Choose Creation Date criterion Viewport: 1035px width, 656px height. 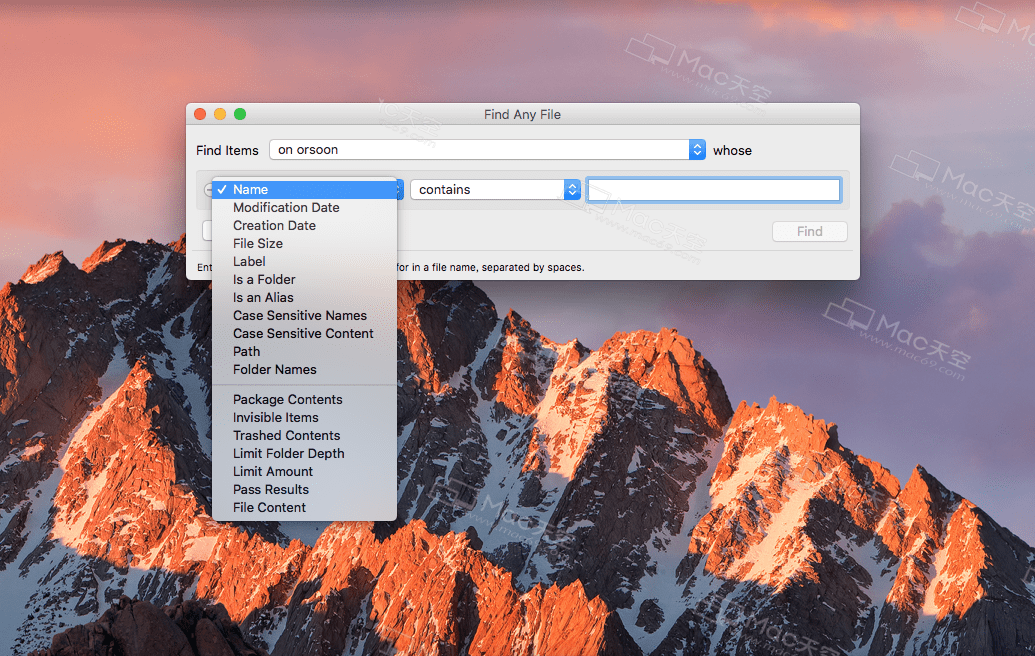(x=304, y=226)
